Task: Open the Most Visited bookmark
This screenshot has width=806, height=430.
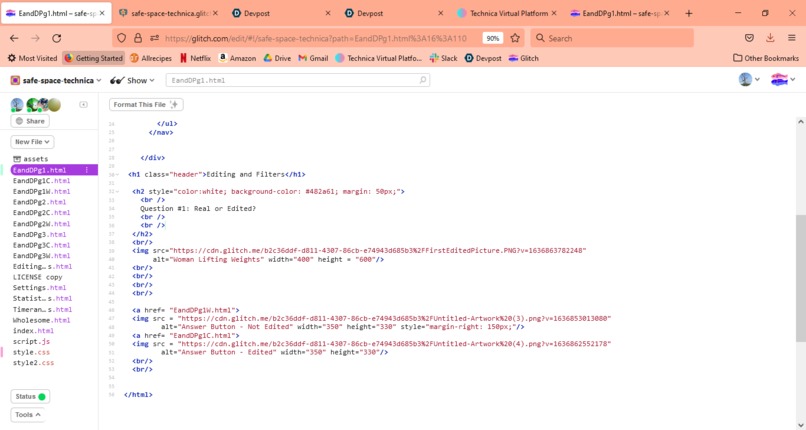Action: (32, 58)
